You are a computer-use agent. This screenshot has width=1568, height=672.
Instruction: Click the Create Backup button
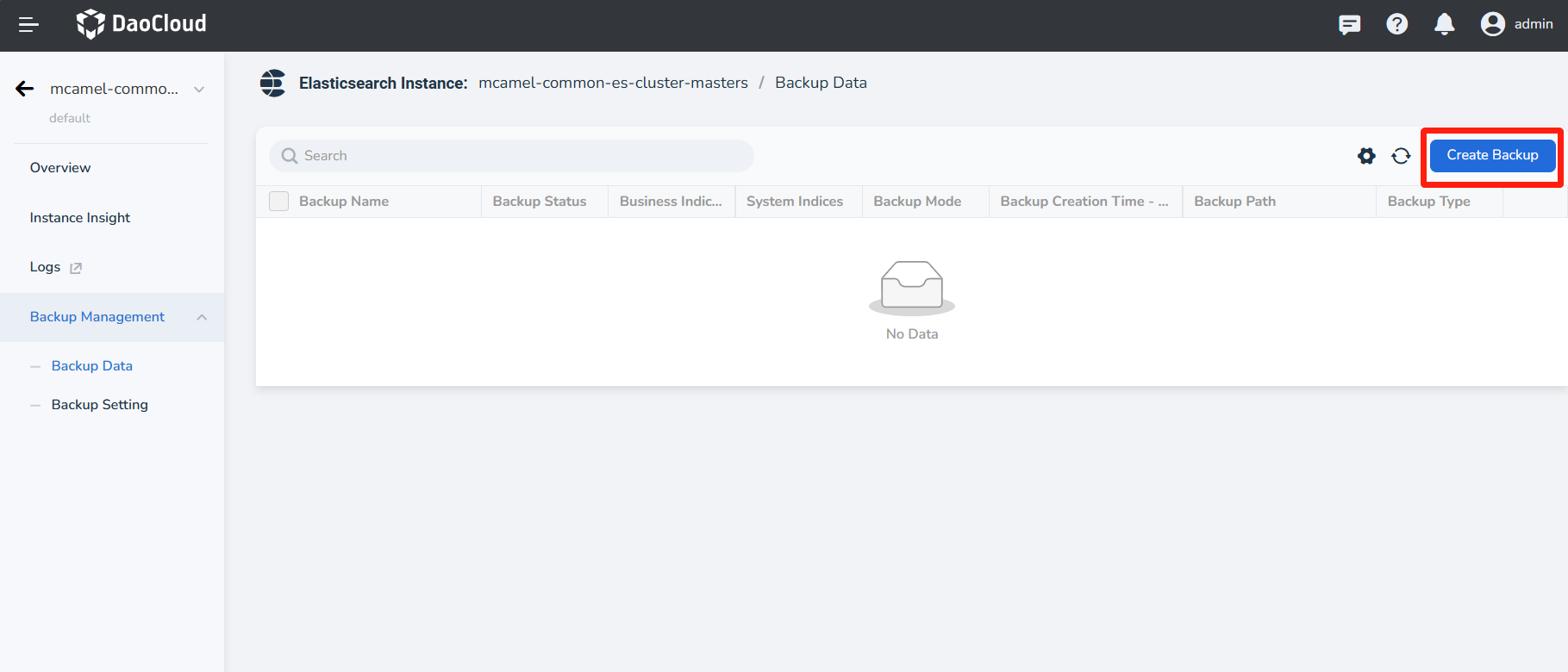[x=1492, y=156]
